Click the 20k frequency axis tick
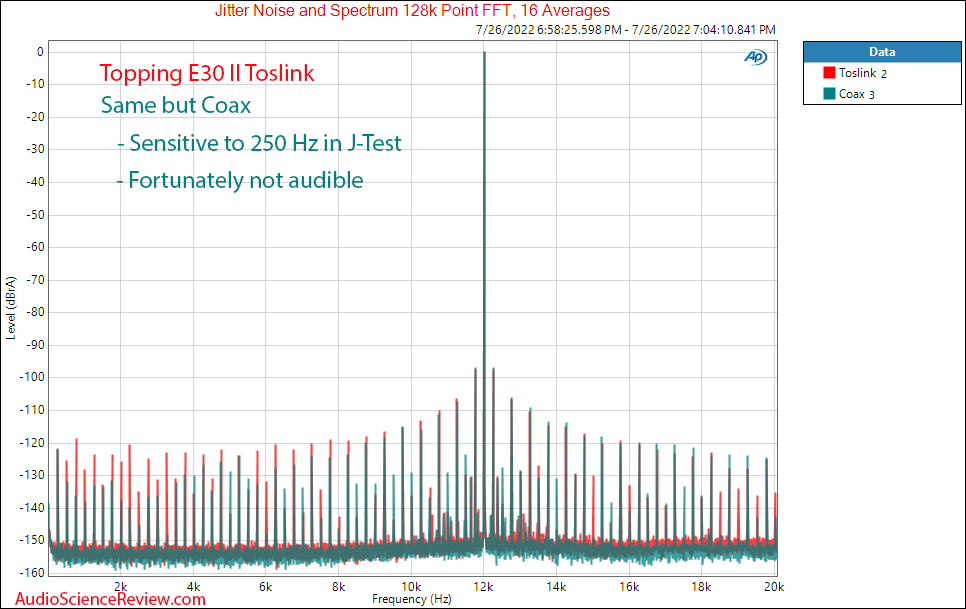Screen dimensions: 966x609 coord(774,587)
